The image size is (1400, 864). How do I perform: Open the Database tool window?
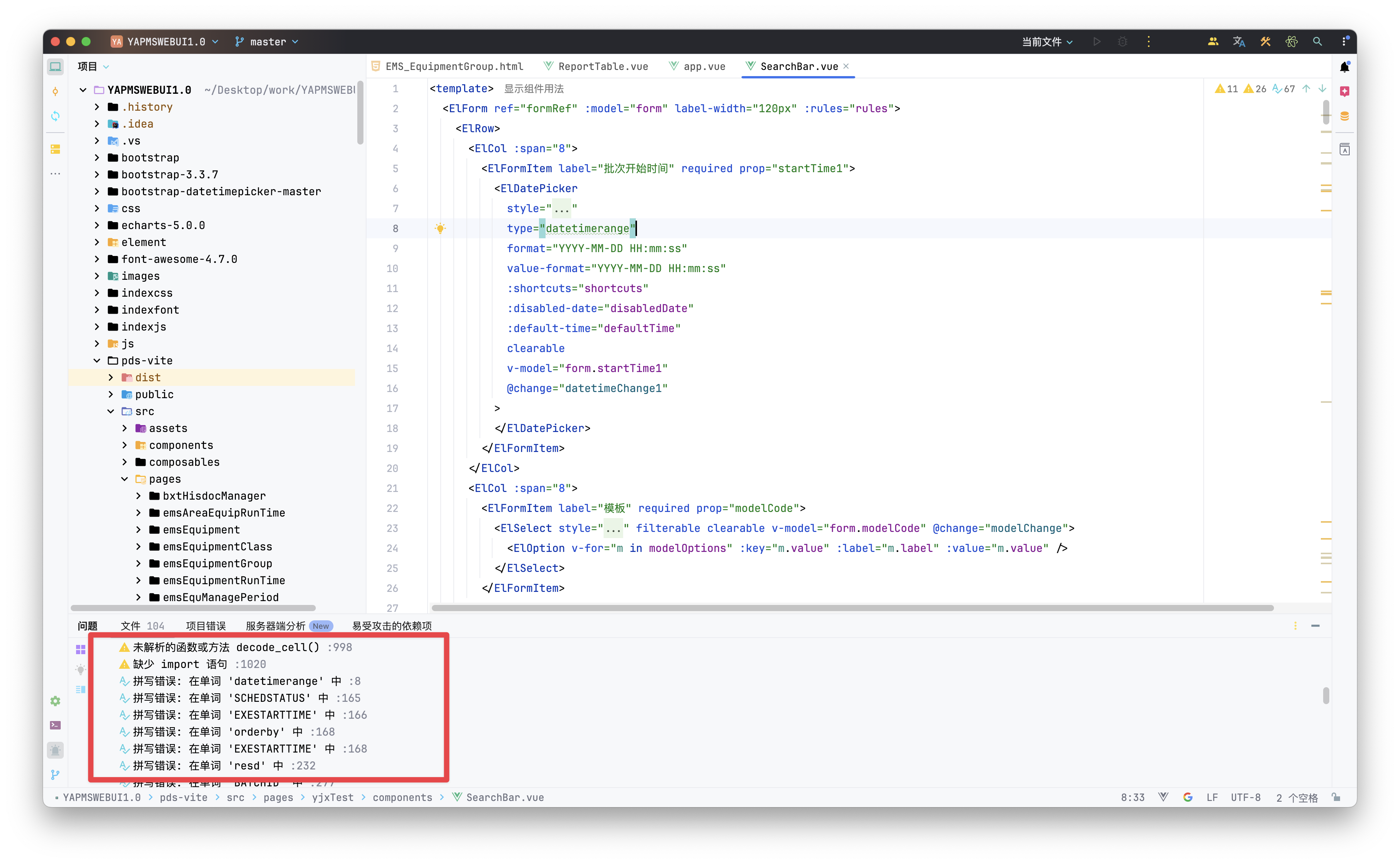(x=1345, y=116)
